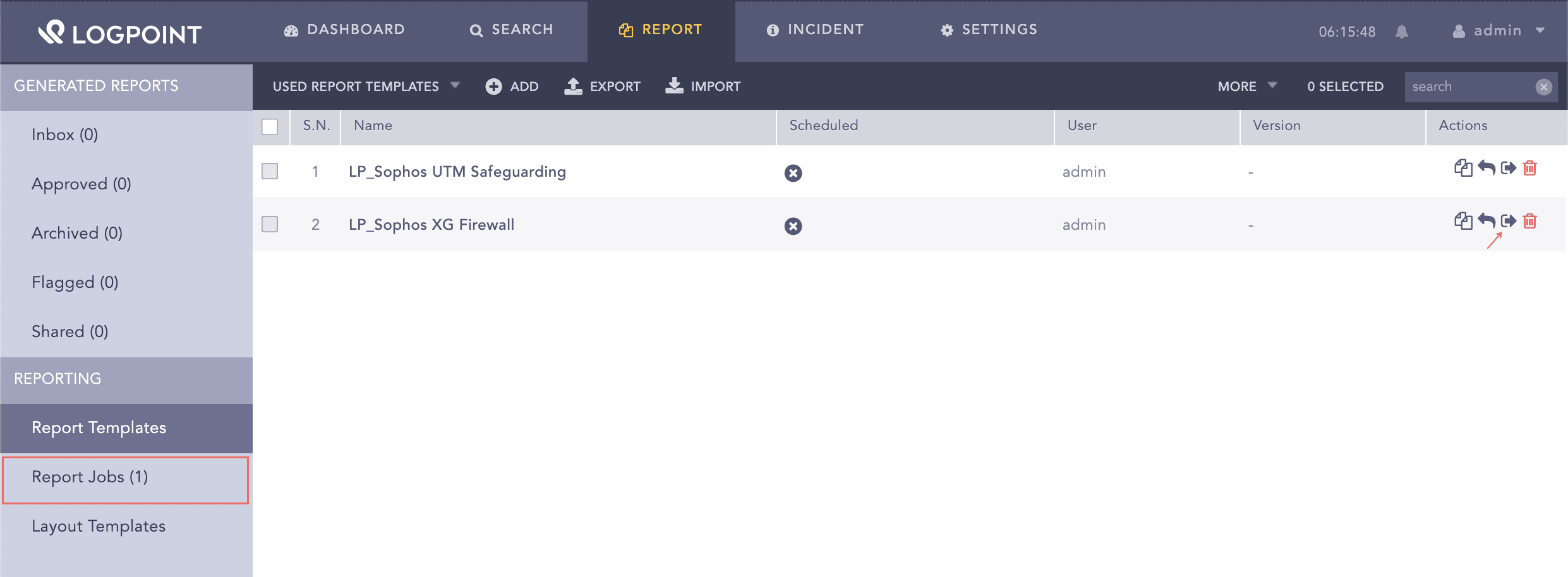
Task: Tick the checkbox for LP_Sophos XG Firewall
Action: coord(270,224)
